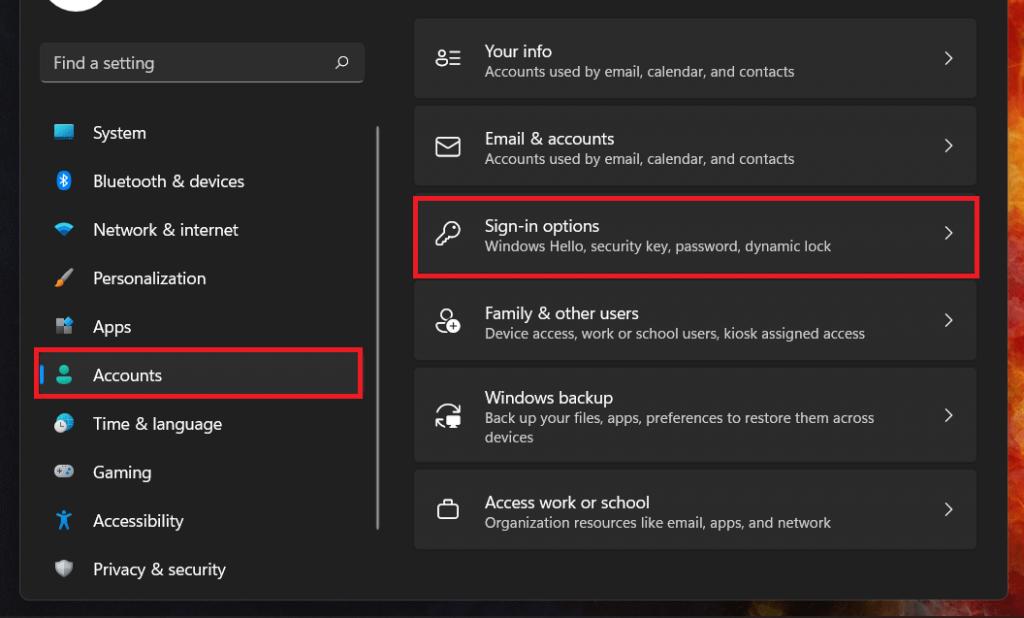This screenshot has height=618, width=1024.
Task: Click the Windows backup sync icon
Action: pyautogui.click(x=448, y=415)
